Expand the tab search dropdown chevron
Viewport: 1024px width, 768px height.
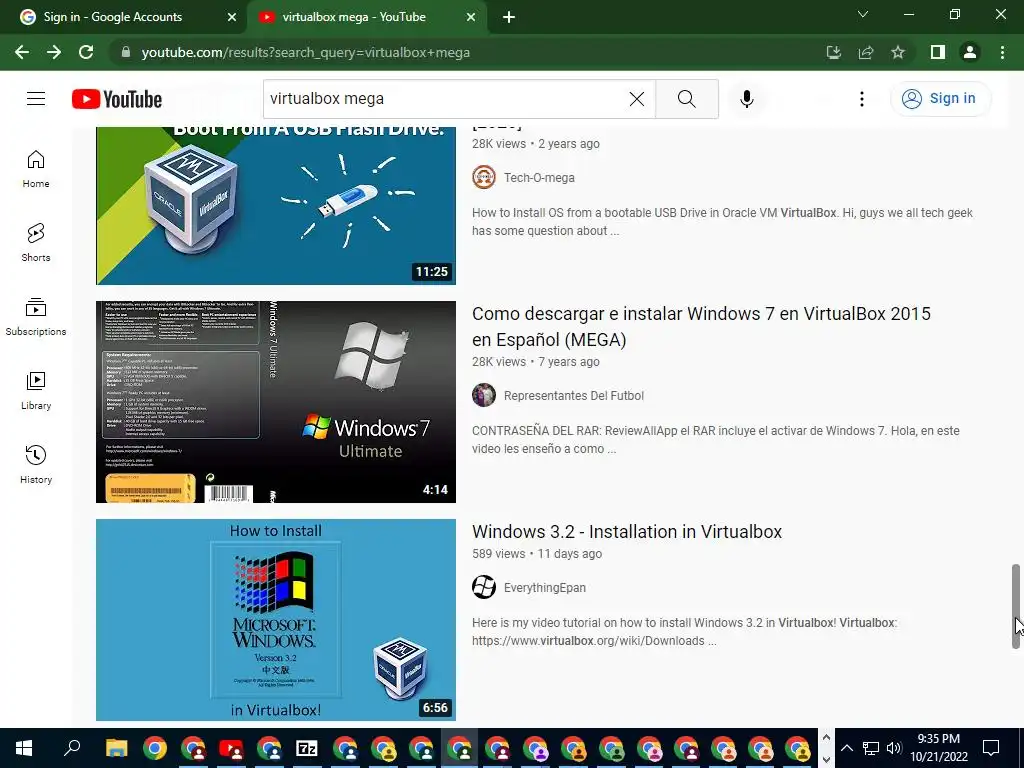(x=863, y=14)
